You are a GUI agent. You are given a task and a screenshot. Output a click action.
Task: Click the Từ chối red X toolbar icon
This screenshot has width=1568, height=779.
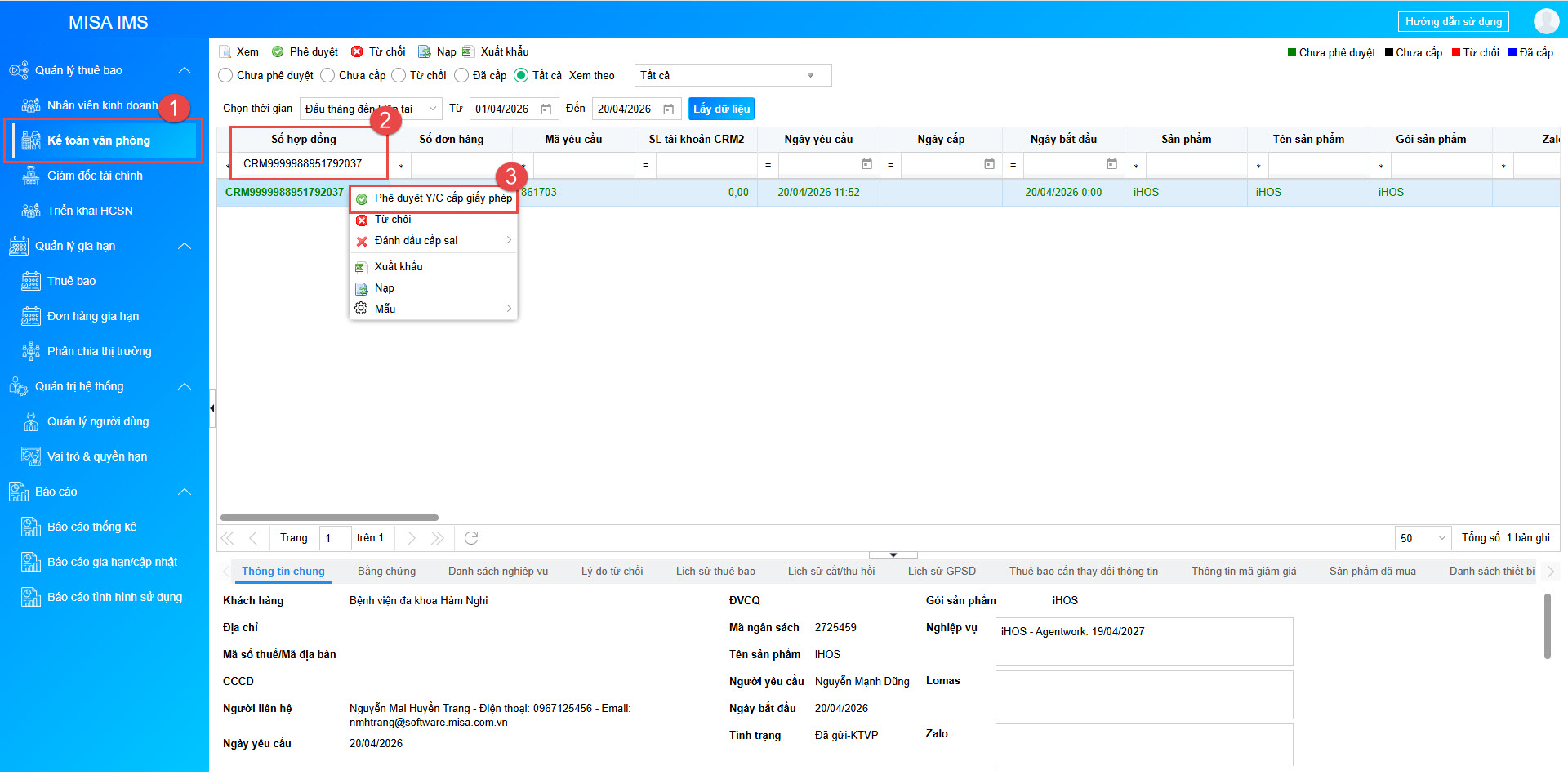tap(357, 52)
